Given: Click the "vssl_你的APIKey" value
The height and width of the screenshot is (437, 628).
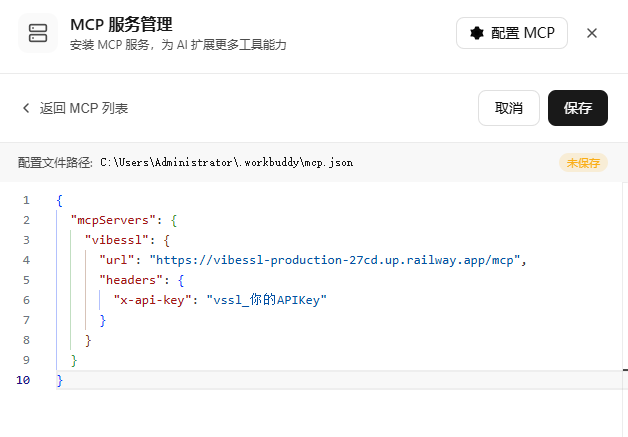Looking at the screenshot, I should point(267,300).
